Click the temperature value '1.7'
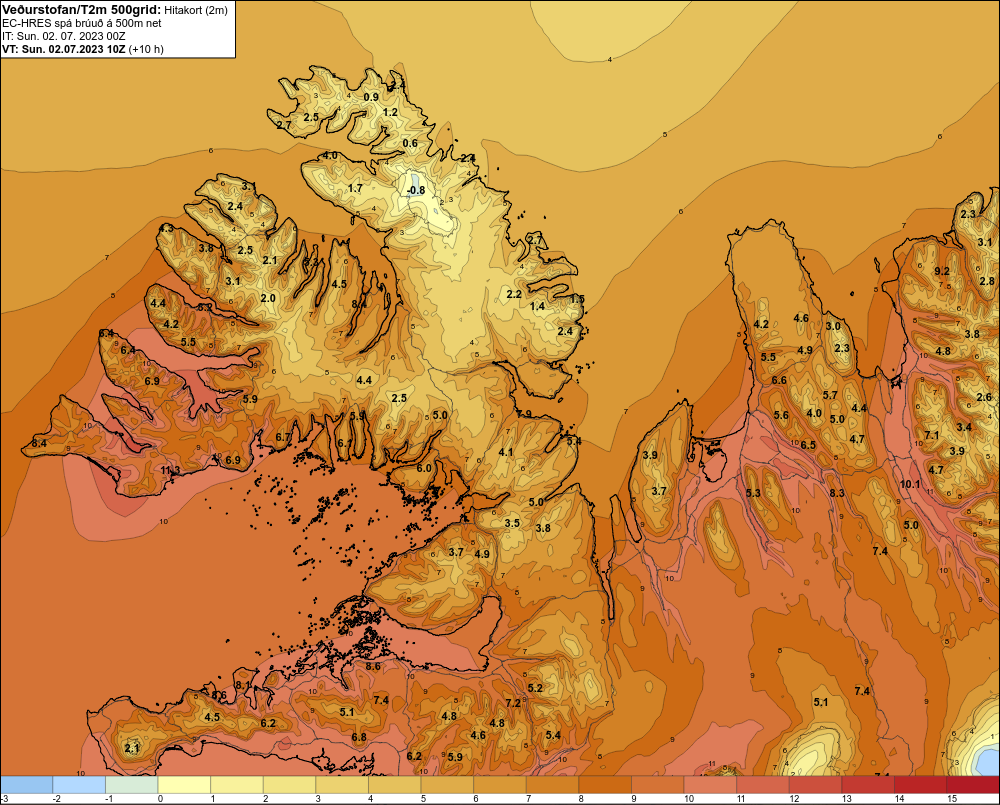 [x=355, y=188]
